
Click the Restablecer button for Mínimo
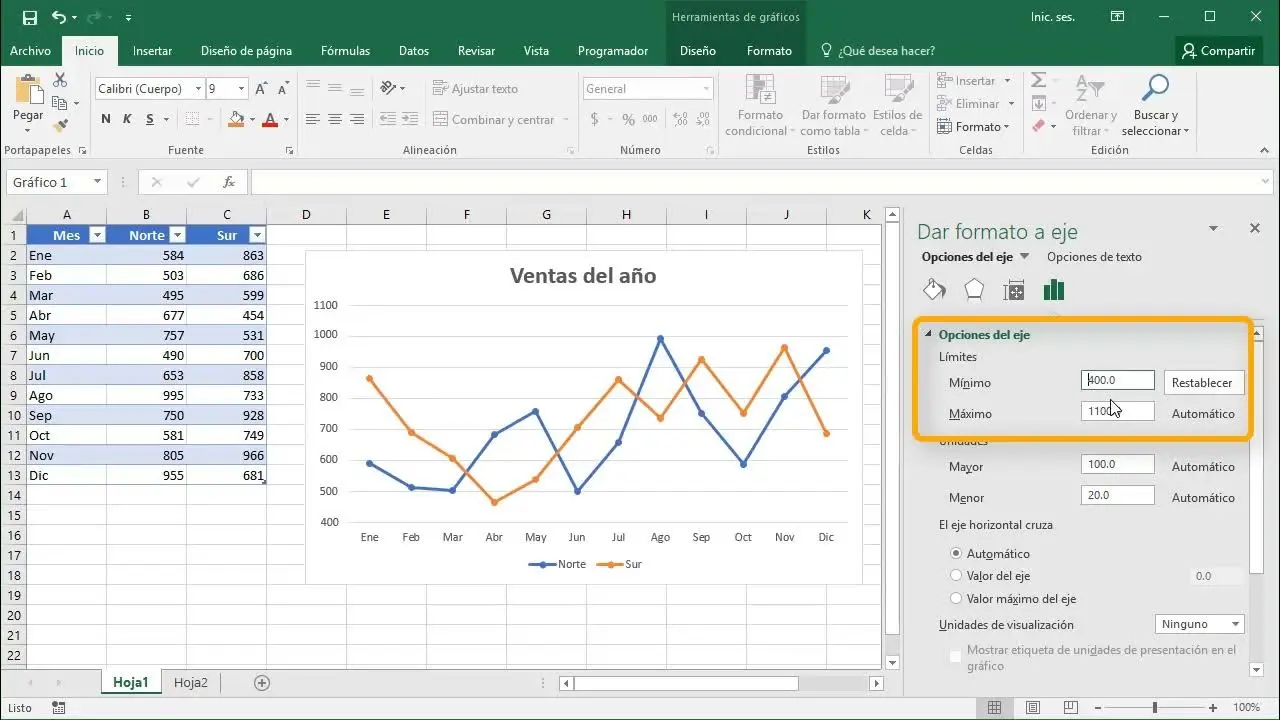[1203, 382]
